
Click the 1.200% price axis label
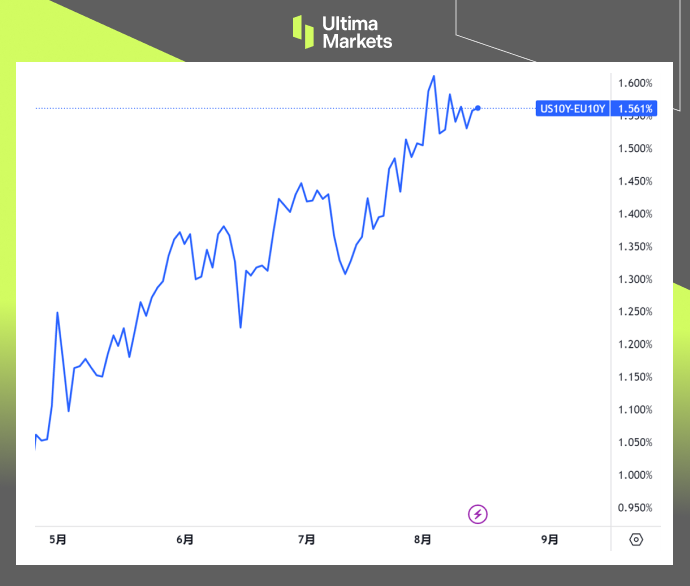(635, 344)
